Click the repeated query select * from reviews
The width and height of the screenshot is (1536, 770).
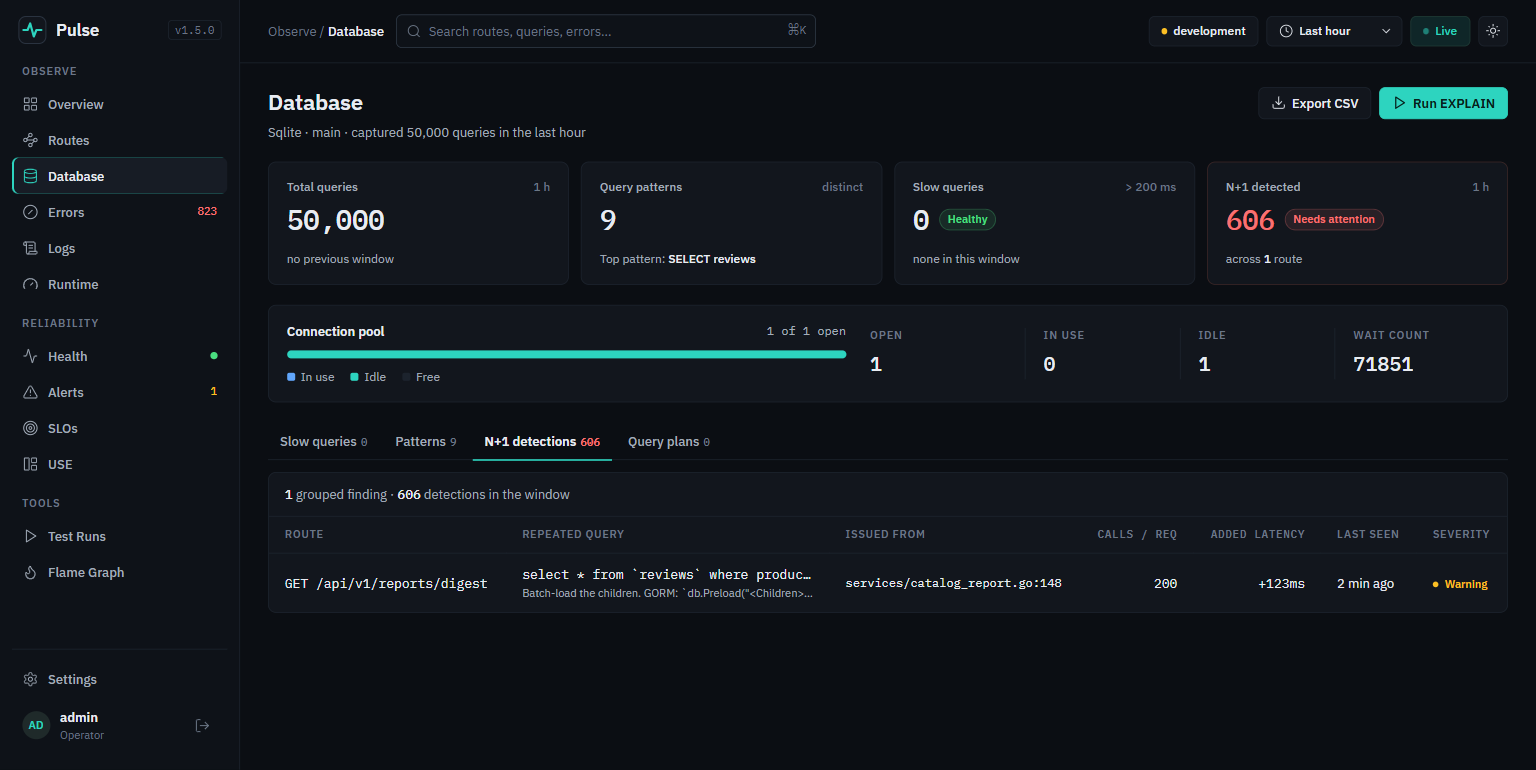tap(667, 575)
